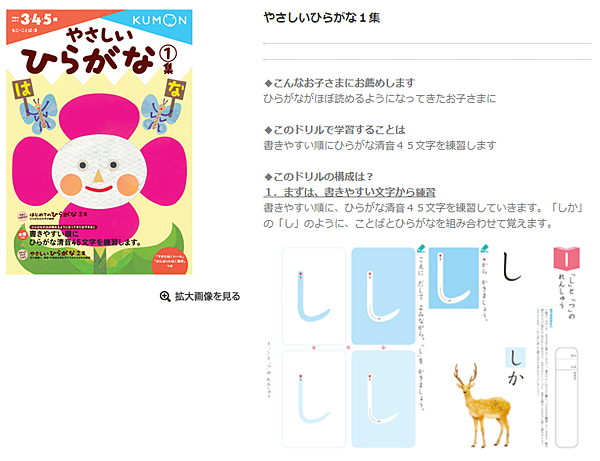This screenshot has height=461, width=600.
Task: Click the 3・4・5歳 age badge on cover
Action: point(34,20)
